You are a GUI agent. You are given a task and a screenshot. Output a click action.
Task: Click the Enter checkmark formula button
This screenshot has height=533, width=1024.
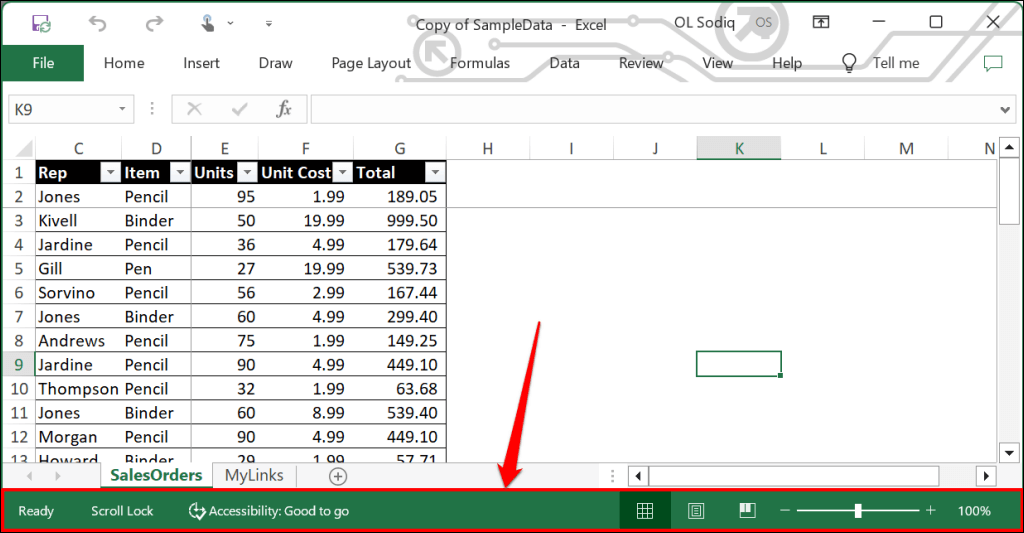(x=239, y=109)
